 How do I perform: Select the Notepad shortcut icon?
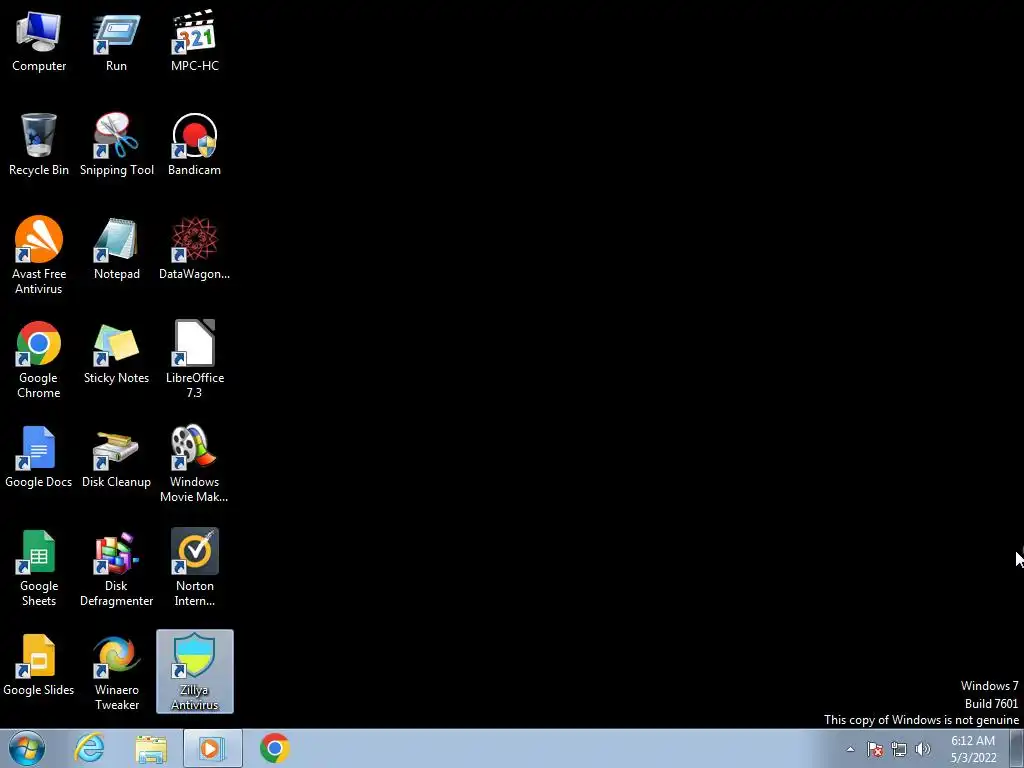click(116, 249)
